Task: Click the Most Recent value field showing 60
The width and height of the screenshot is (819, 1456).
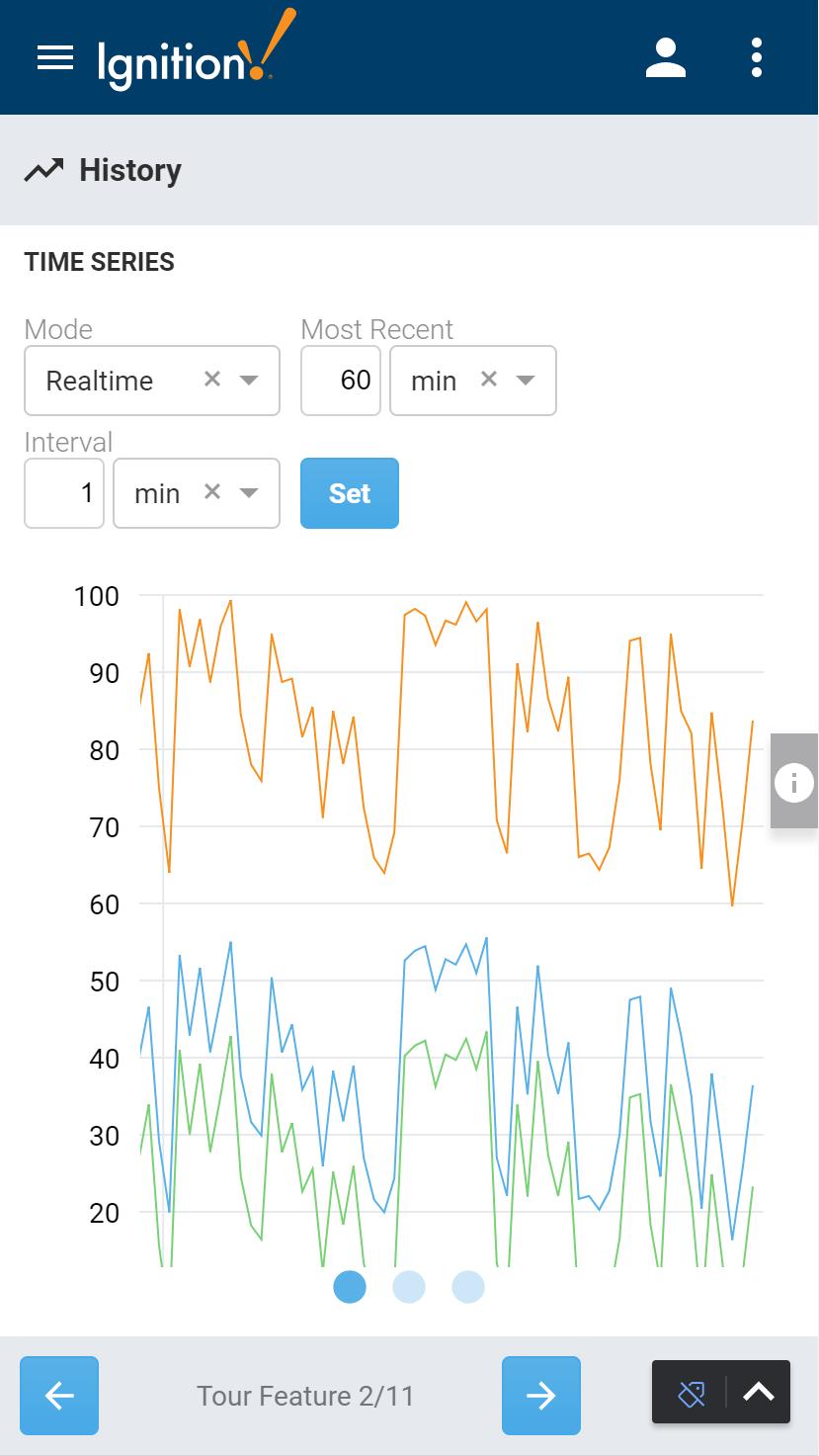Action: point(341,381)
